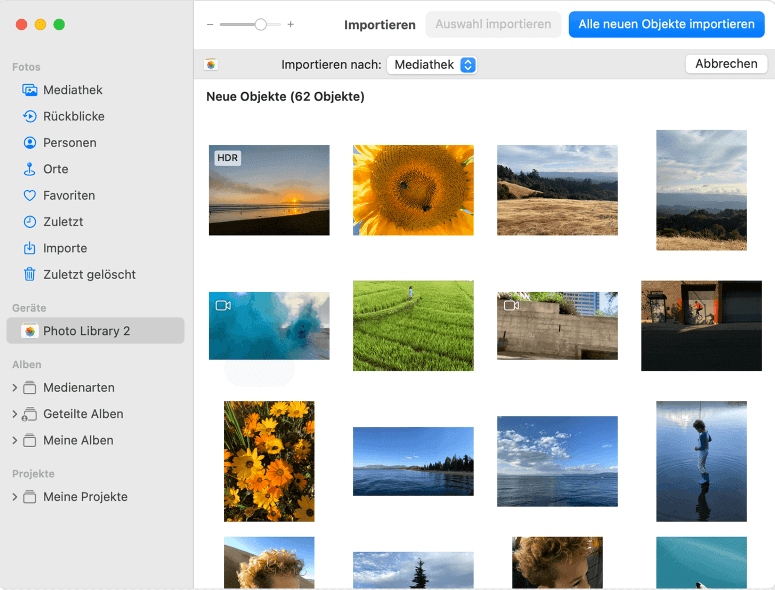
Task: Open the Importieren nach Mediathek dropdown
Action: (x=431, y=65)
